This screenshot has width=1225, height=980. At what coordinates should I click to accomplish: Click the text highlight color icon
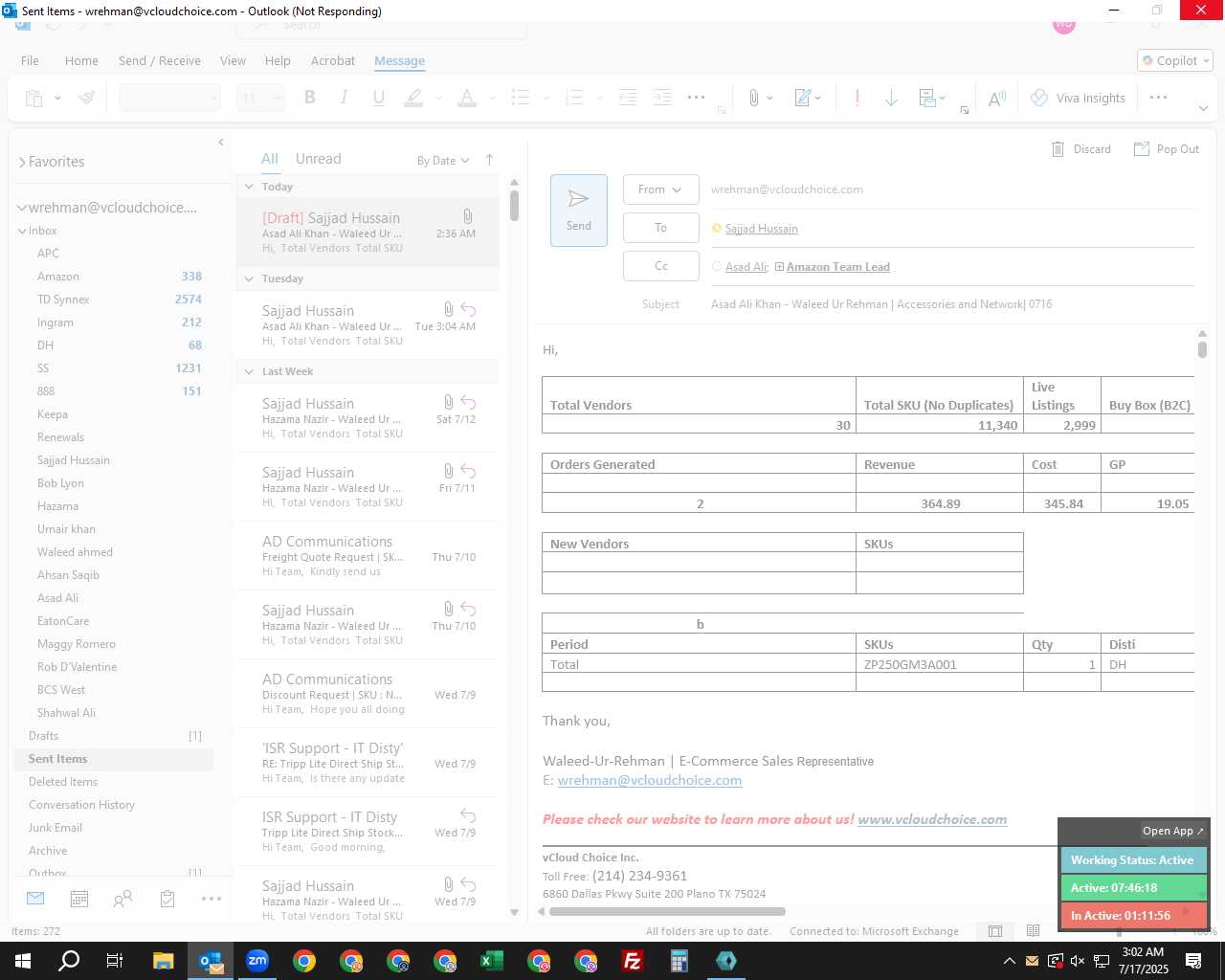[x=413, y=98]
